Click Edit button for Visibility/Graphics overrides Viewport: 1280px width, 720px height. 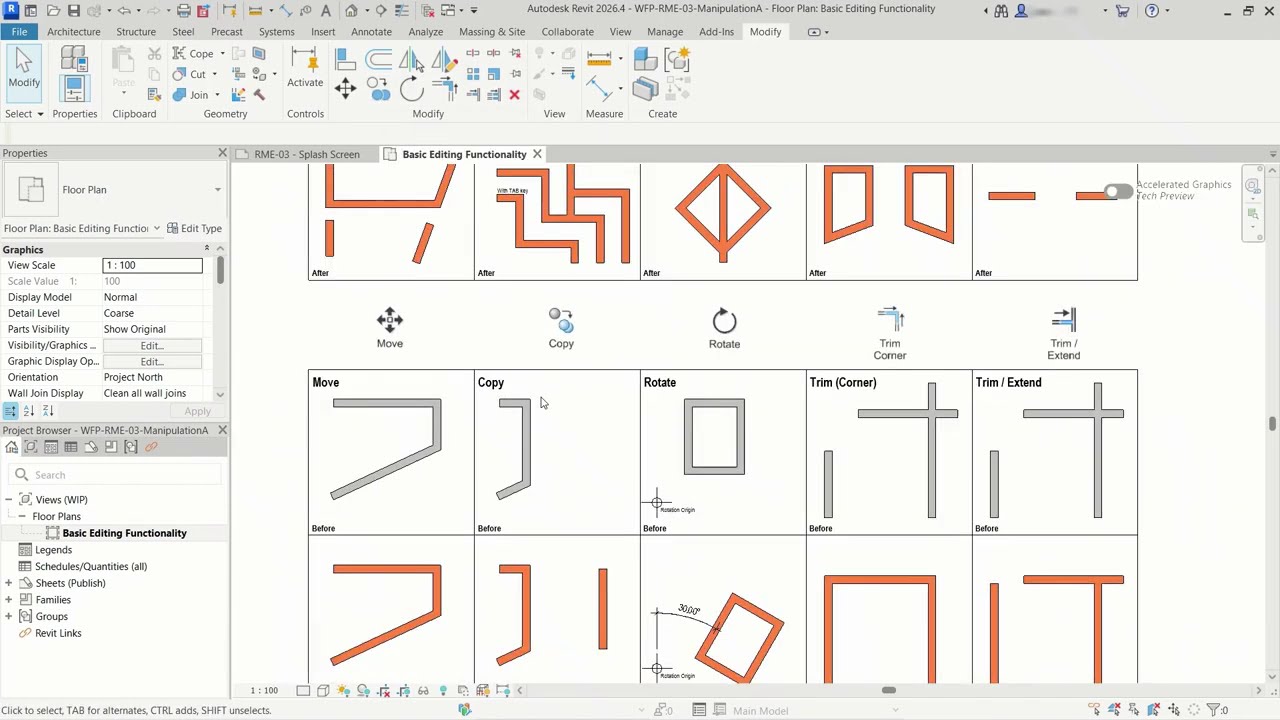point(152,346)
